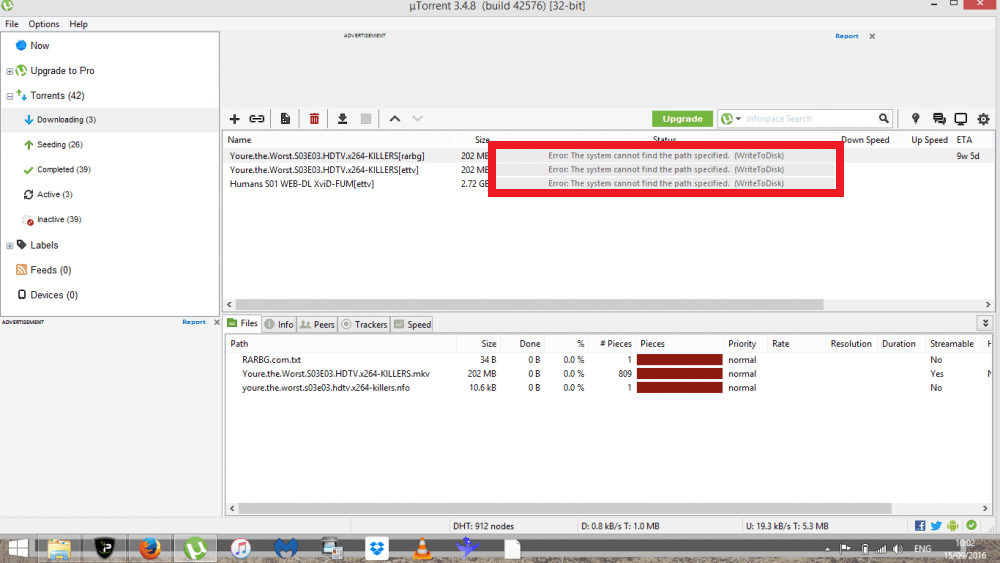Open the chat bubbles icon in the toolbar

939,119
